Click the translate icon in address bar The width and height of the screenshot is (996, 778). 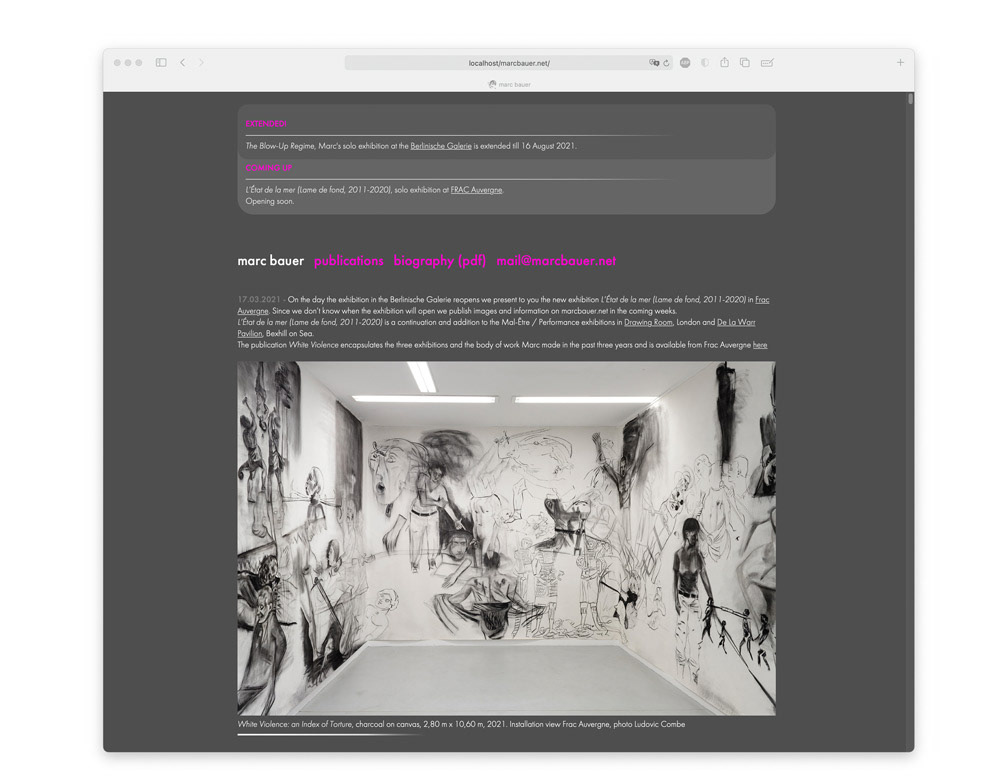tap(654, 63)
